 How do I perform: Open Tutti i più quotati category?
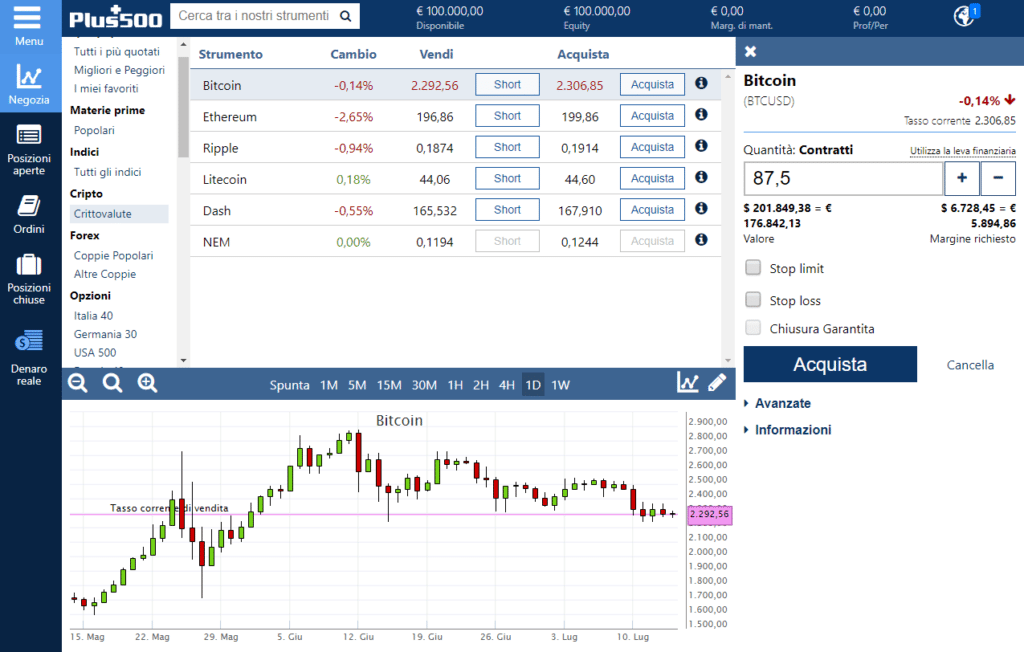point(116,52)
